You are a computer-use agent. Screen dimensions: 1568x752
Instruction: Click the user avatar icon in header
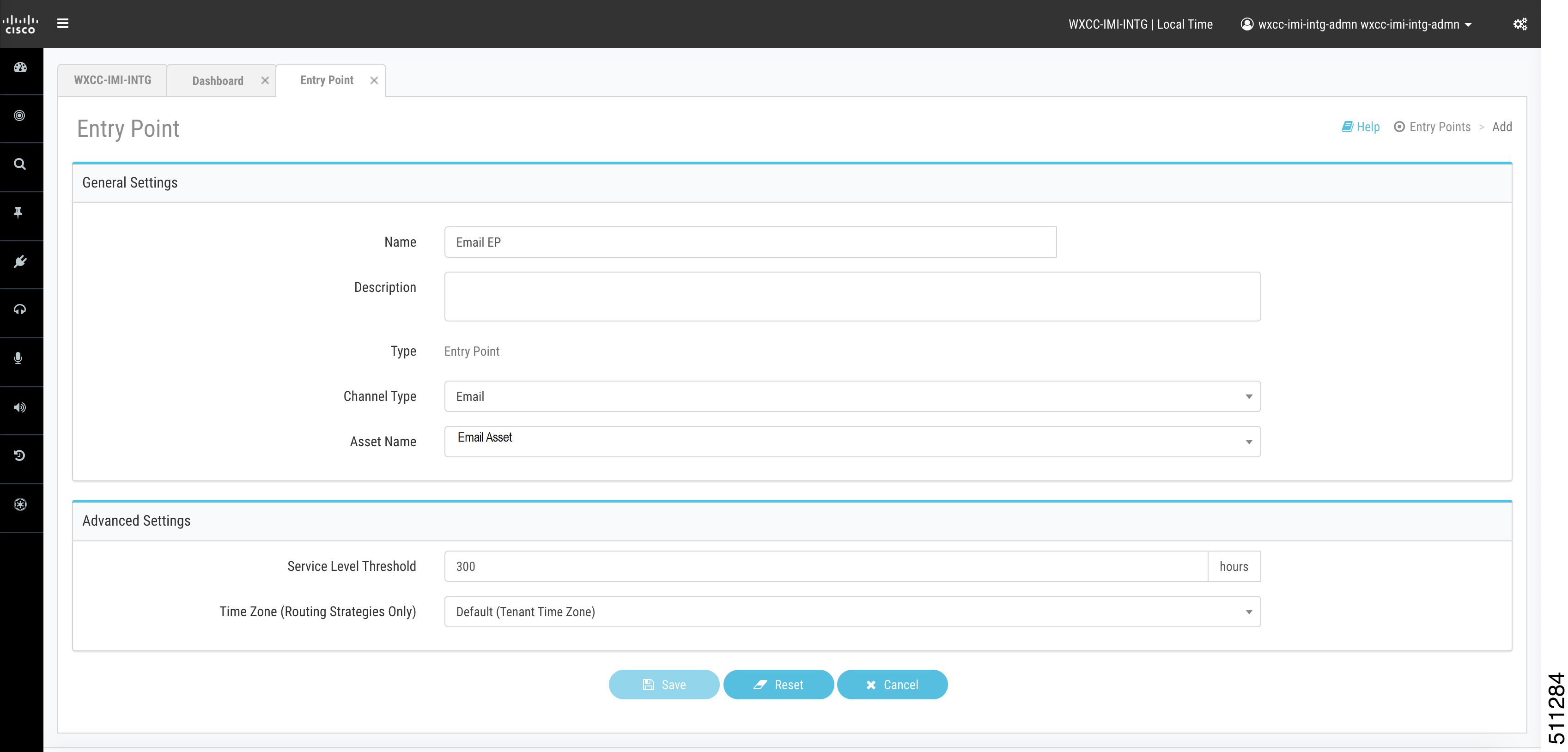[x=1246, y=24]
